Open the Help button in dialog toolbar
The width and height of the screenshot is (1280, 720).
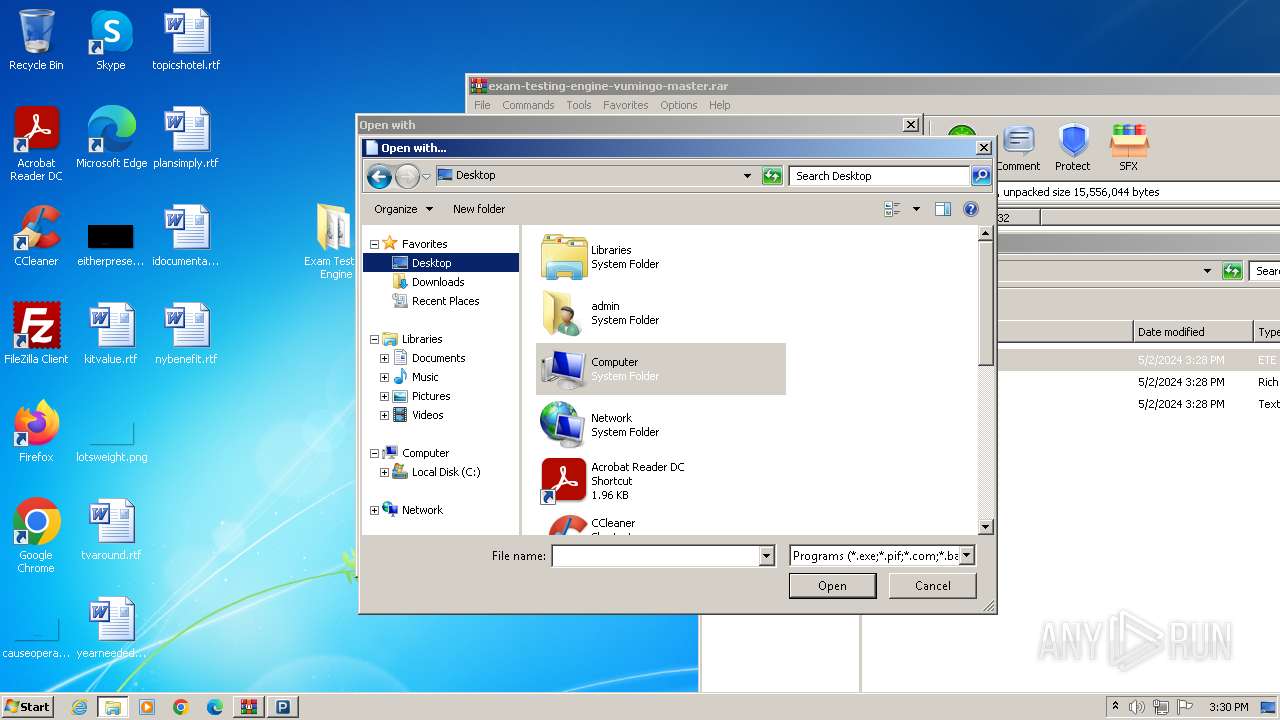click(x=970, y=209)
